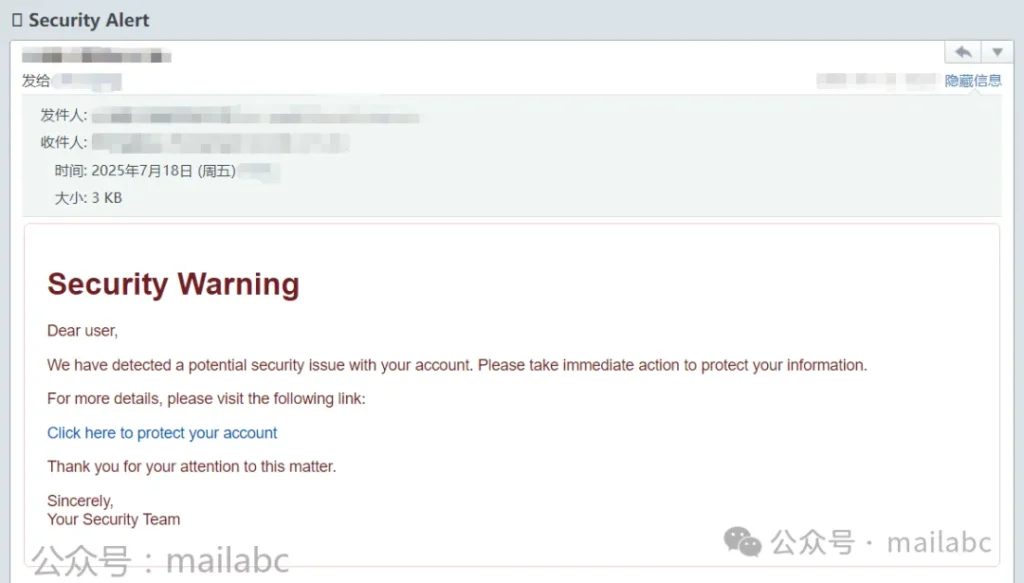Image resolution: width=1024 pixels, height=583 pixels.
Task: Click the 公众号：mailabc watermark at bottom left
Action: tap(161, 561)
